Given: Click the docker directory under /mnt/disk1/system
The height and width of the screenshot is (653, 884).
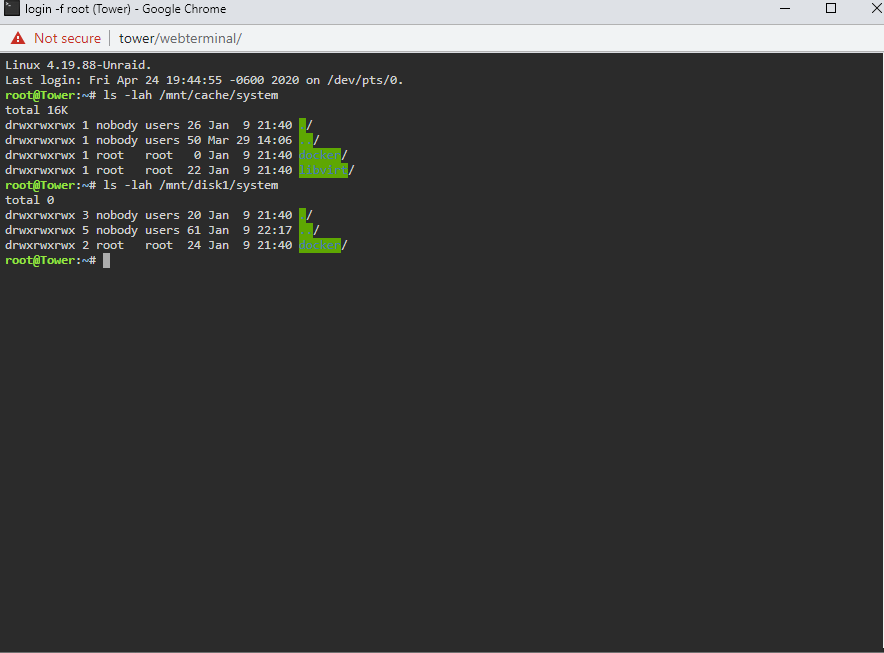Looking at the screenshot, I should pos(320,245).
